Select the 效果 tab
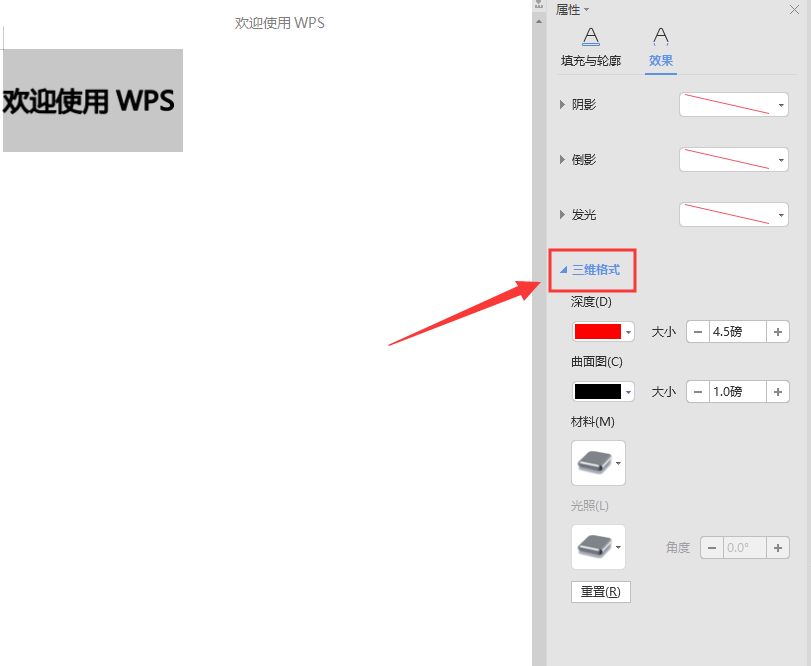811x666 pixels. click(660, 48)
